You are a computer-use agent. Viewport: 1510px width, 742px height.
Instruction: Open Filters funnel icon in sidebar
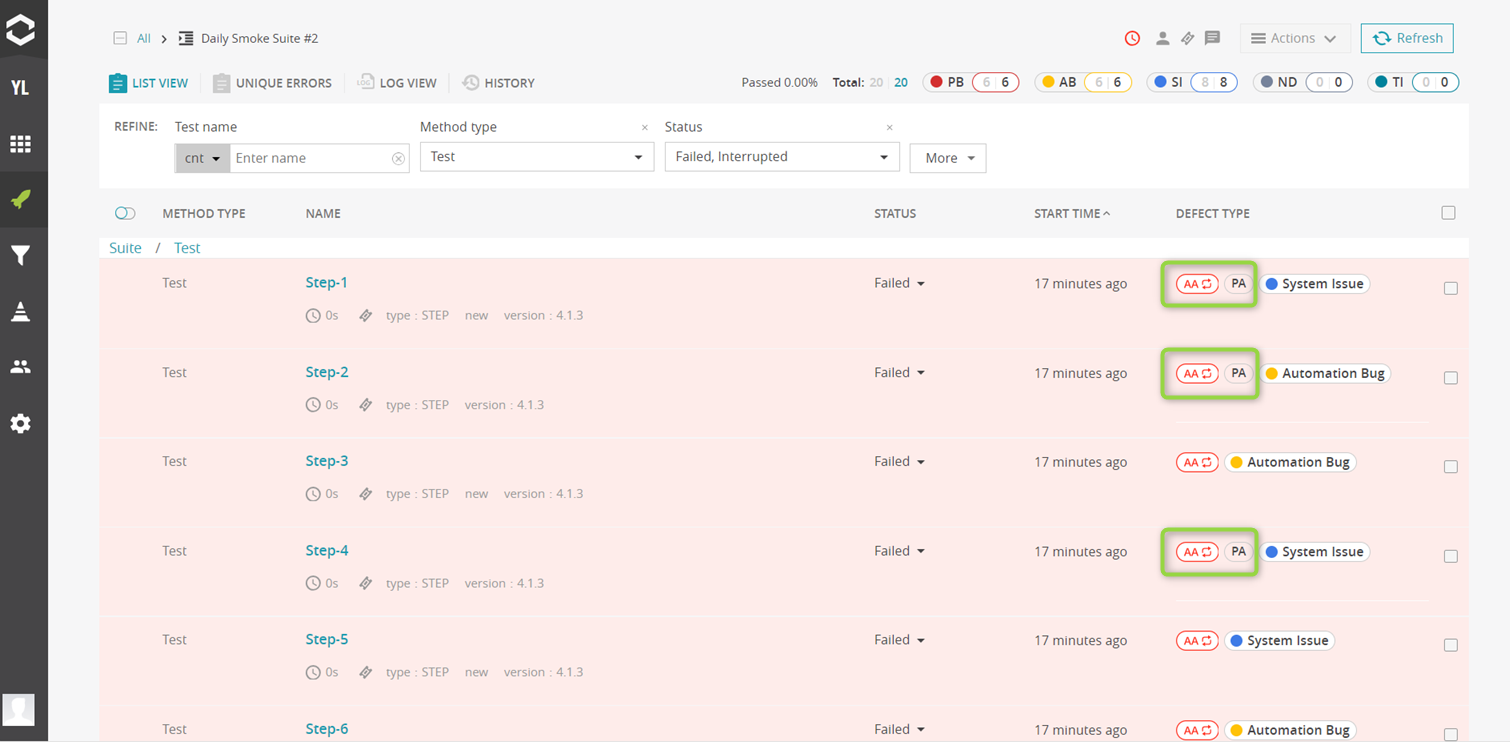coord(20,256)
